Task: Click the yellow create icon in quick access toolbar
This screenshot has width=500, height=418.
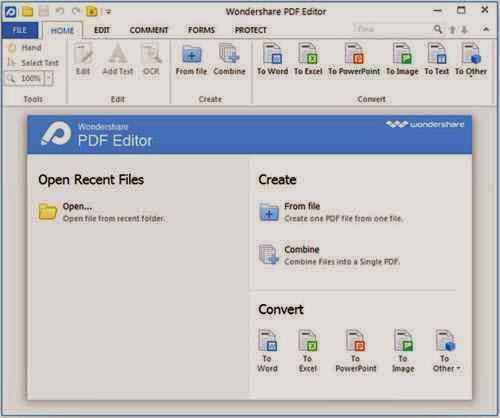Action: (x=92, y=12)
